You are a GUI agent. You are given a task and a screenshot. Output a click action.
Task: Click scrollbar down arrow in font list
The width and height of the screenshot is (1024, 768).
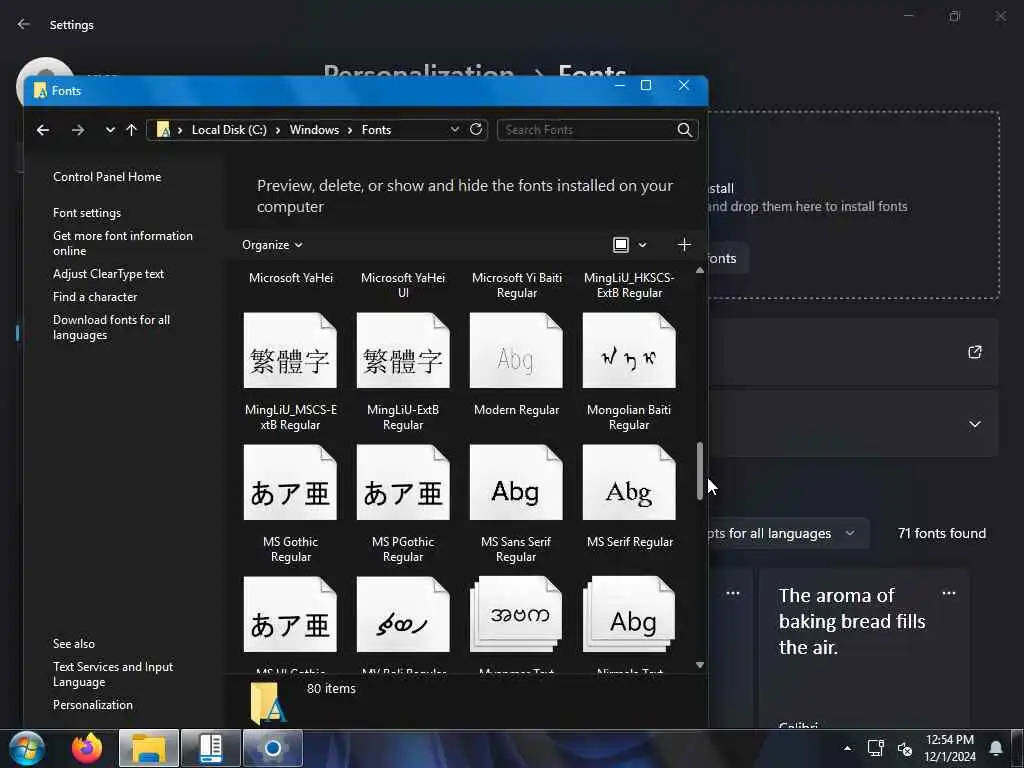coord(700,665)
